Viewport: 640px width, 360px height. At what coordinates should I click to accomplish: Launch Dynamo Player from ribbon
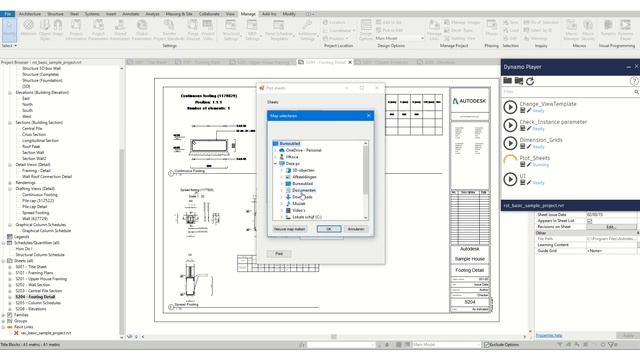pos(625,29)
